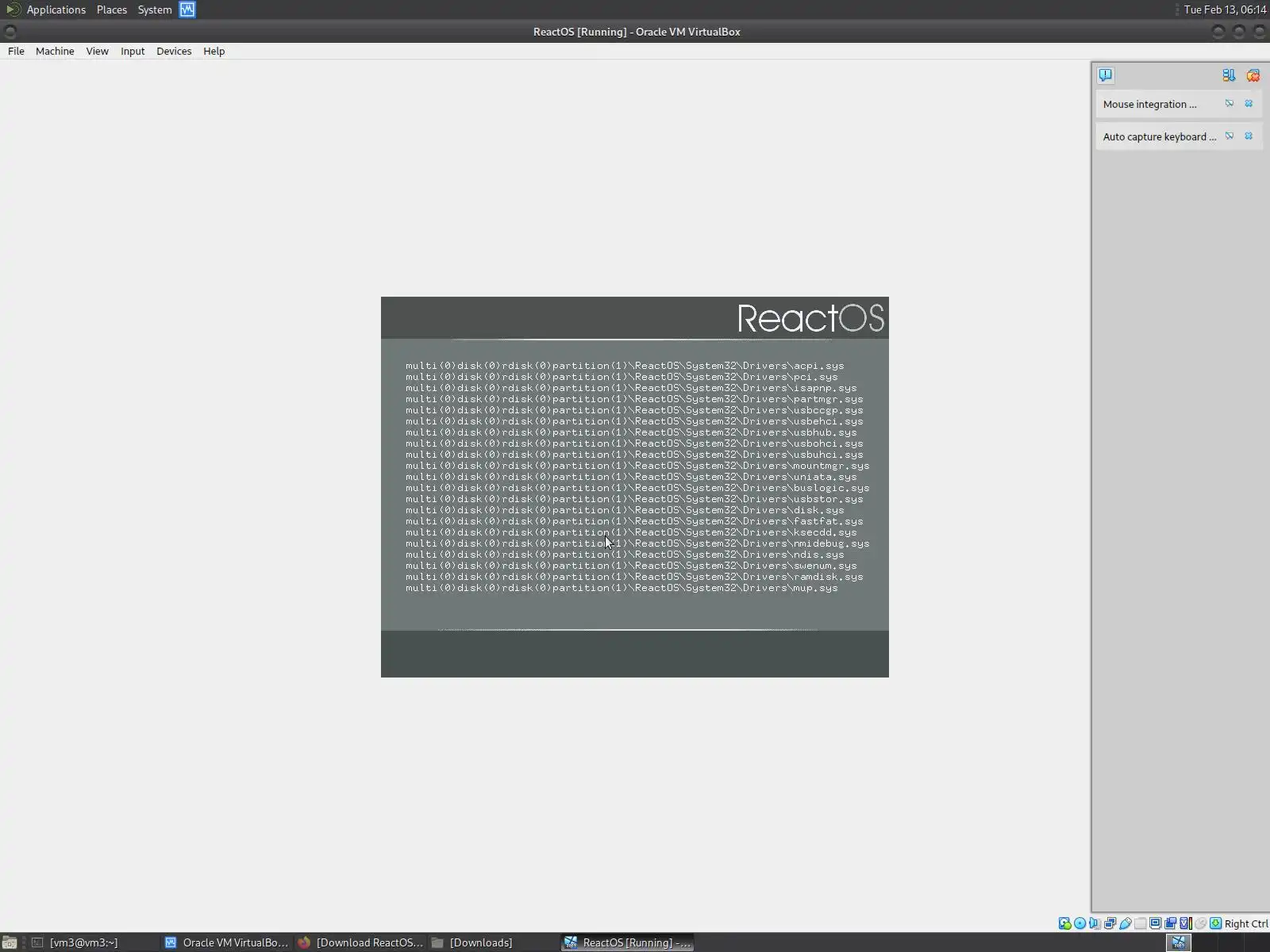1270x952 pixels.
Task: Dismiss the Mouse integration notification
Action: point(1249,104)
